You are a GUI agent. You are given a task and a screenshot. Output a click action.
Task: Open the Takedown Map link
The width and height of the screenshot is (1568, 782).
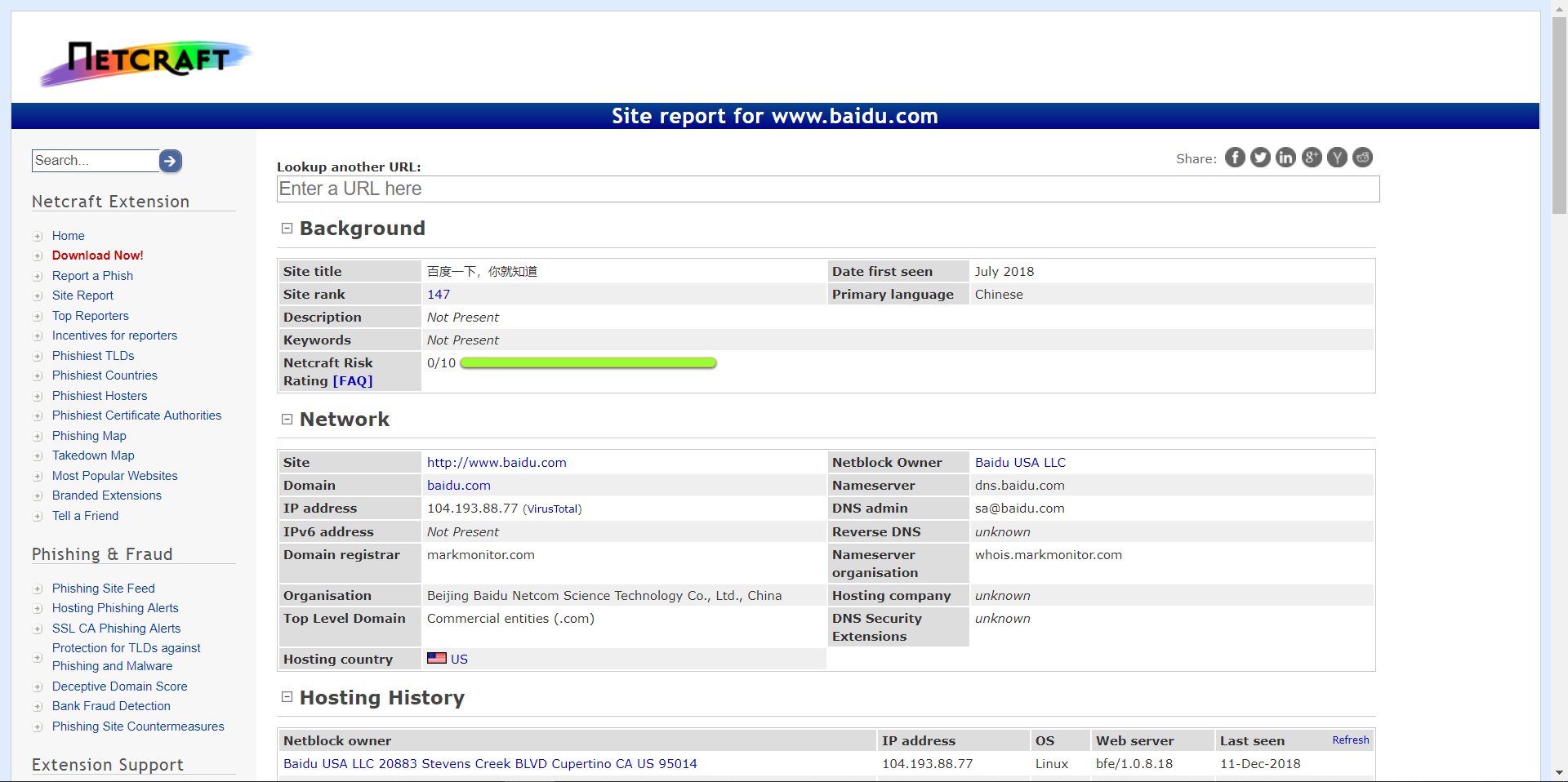click(93, 455)
